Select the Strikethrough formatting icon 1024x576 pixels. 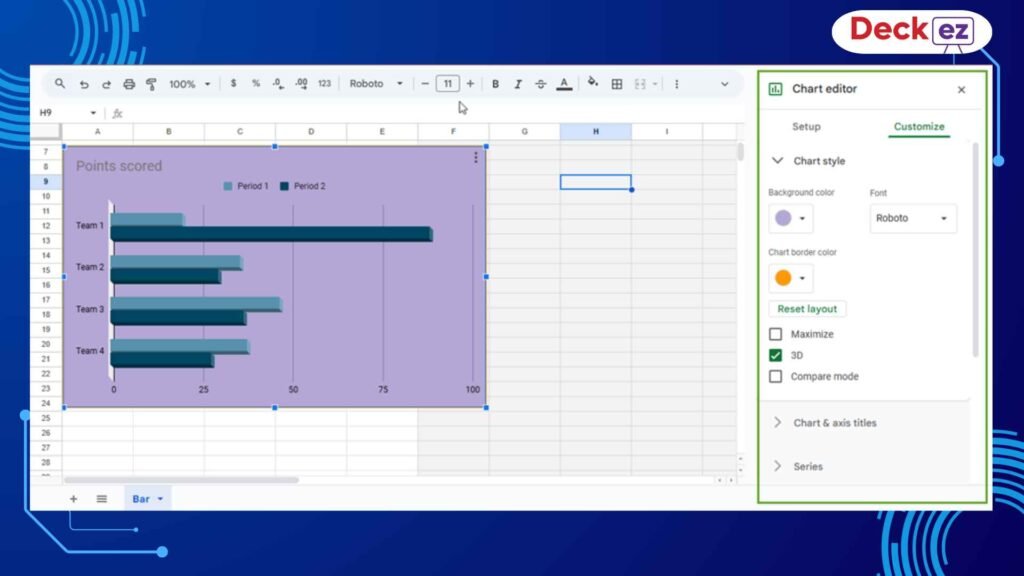click(x=540, y=84)
